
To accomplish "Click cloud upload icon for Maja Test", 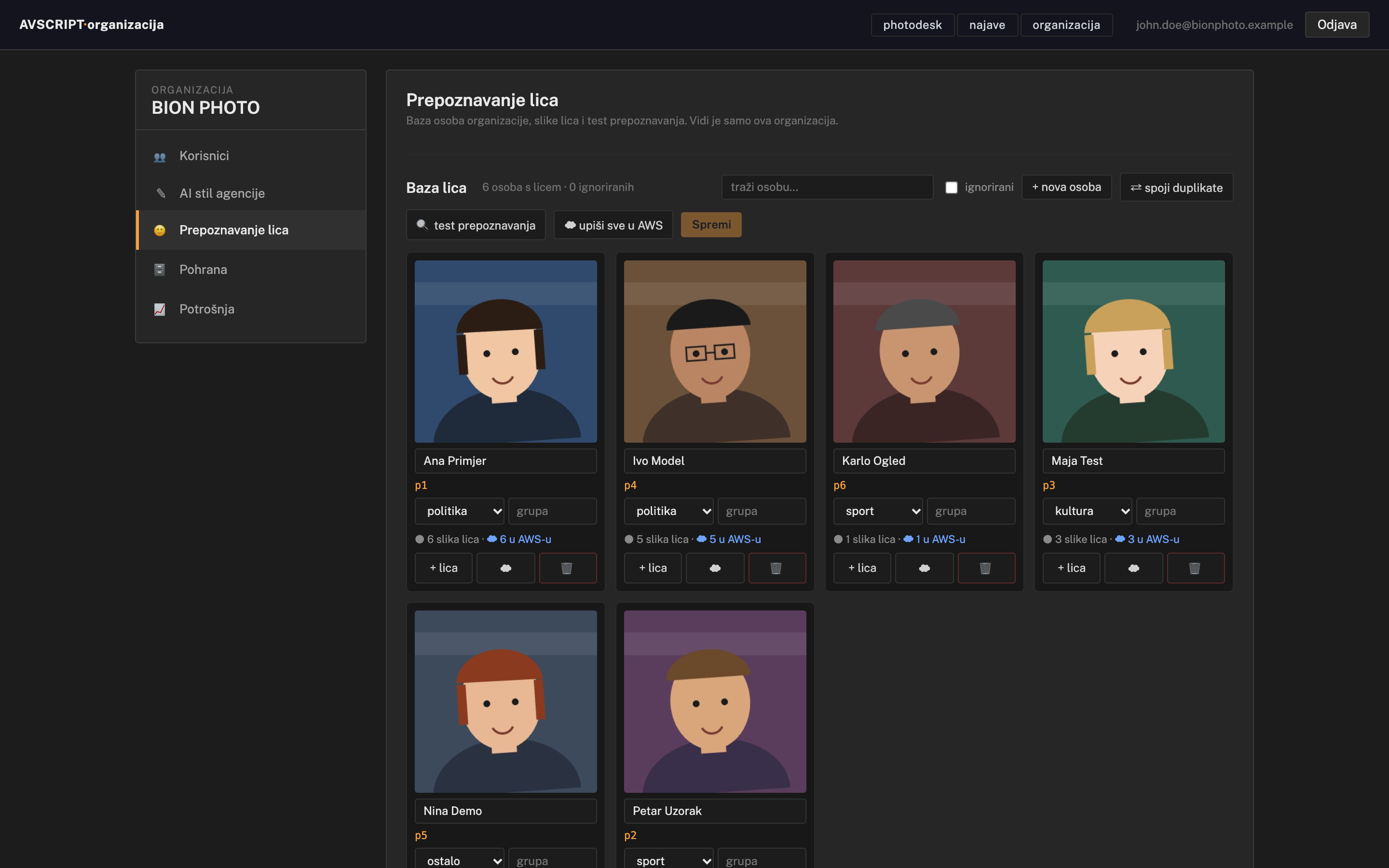I will (x=1133, y=568).
